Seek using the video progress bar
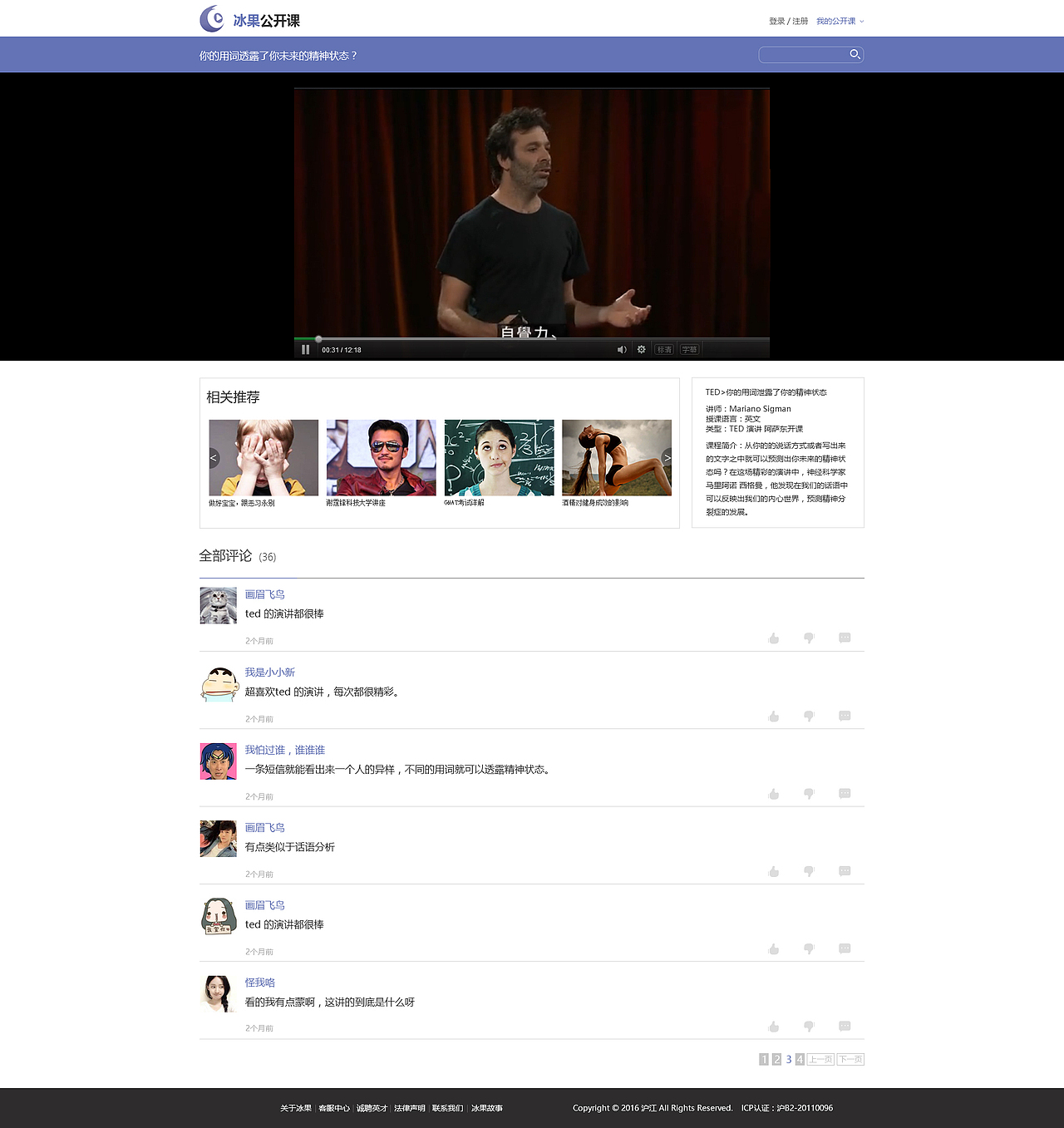Viewport: 1064px width, 1128px height. 532,339
